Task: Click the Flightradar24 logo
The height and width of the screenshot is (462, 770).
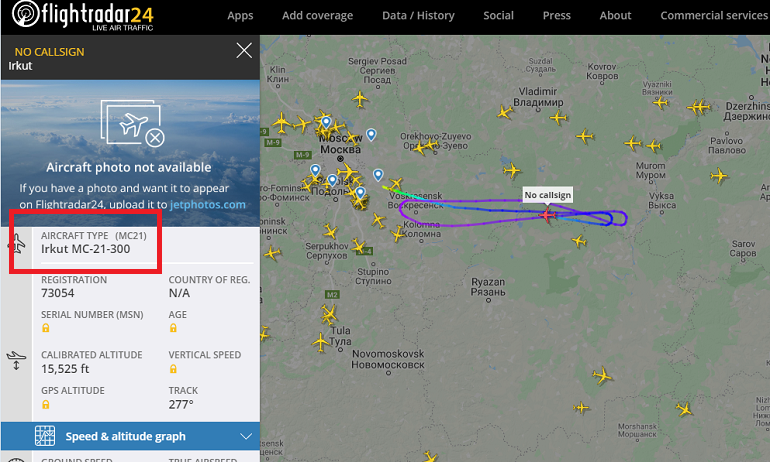Action: (x=83, y=15)
